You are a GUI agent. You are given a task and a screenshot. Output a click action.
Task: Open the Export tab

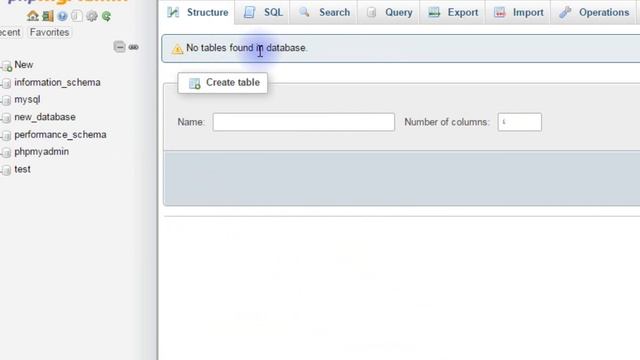pos(453,12)
